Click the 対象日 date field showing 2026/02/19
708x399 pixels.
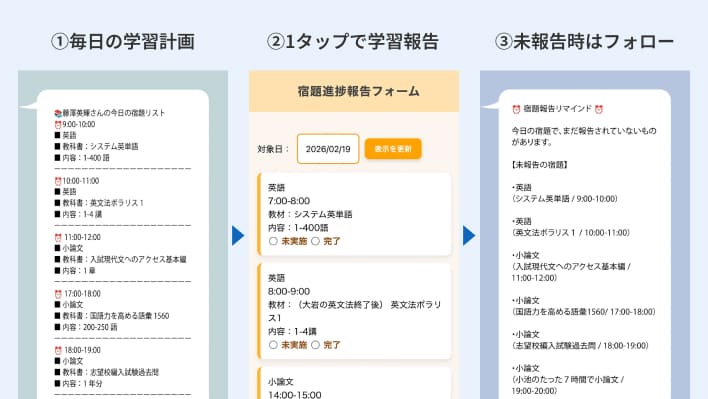(x=328, y=149)
